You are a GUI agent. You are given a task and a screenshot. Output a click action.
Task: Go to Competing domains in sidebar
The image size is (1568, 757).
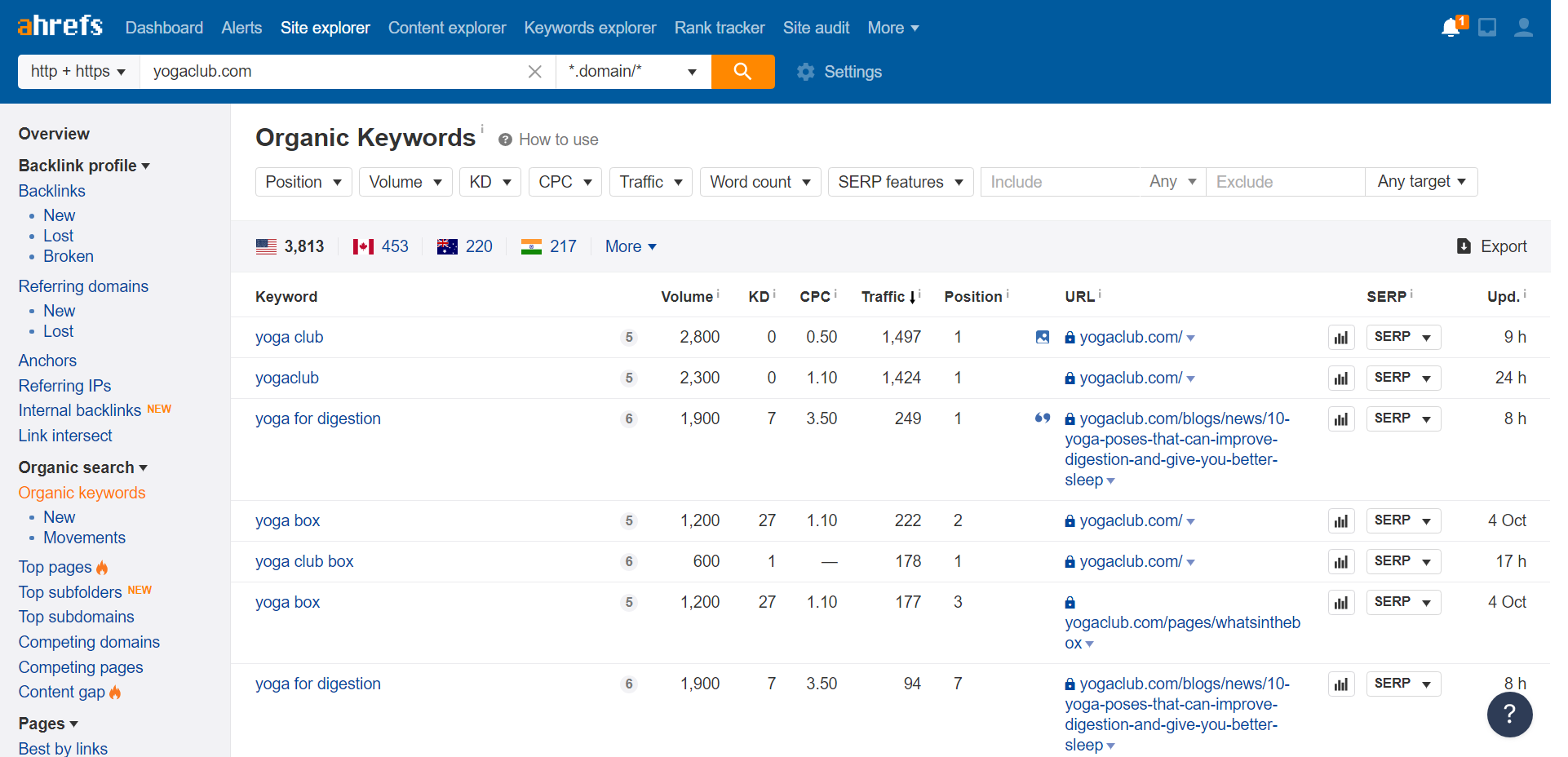pos(89,642)
